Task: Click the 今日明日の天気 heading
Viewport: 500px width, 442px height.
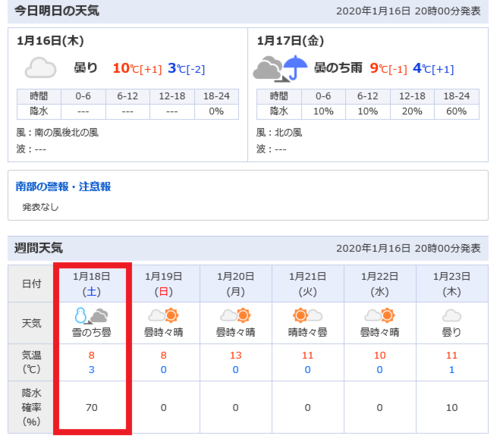Action: tap(57, 11)
